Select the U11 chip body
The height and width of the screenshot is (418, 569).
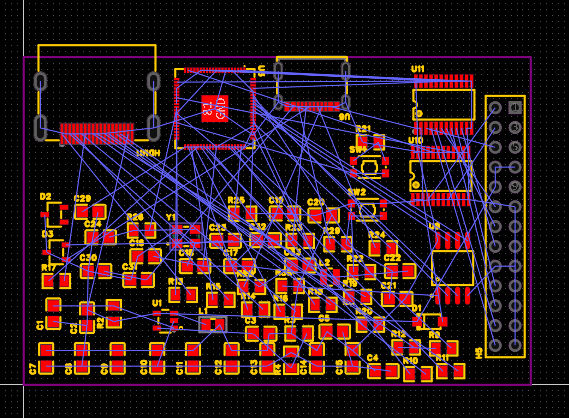click(443, 105)
